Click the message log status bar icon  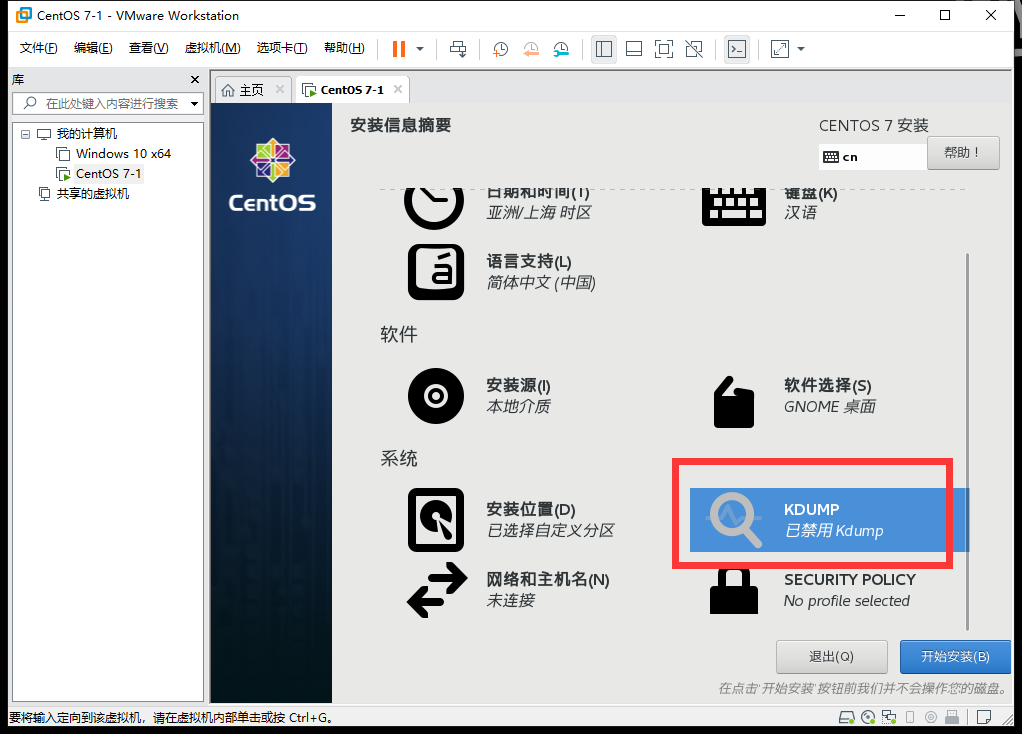984,717
